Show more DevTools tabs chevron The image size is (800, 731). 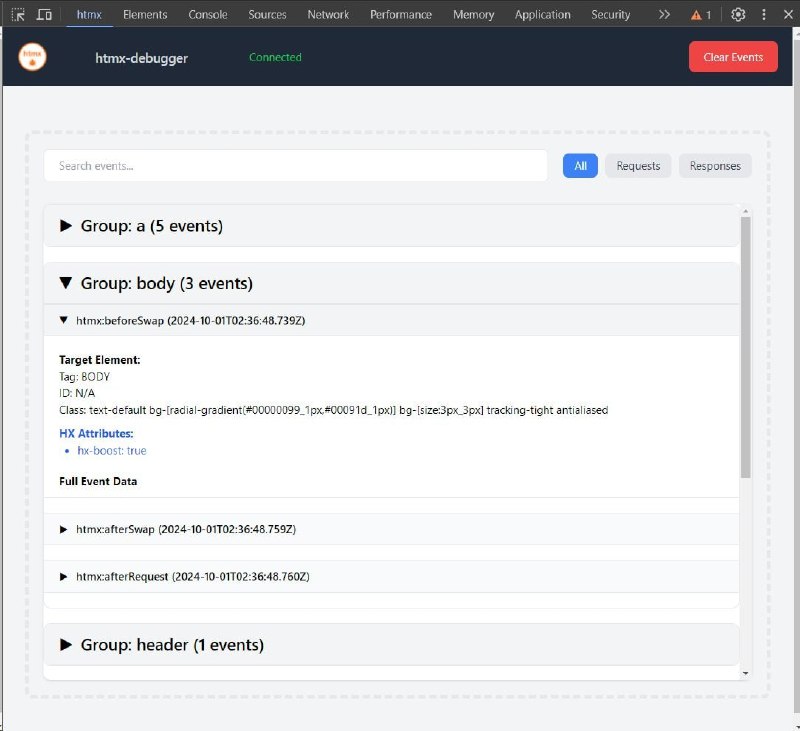664,14
